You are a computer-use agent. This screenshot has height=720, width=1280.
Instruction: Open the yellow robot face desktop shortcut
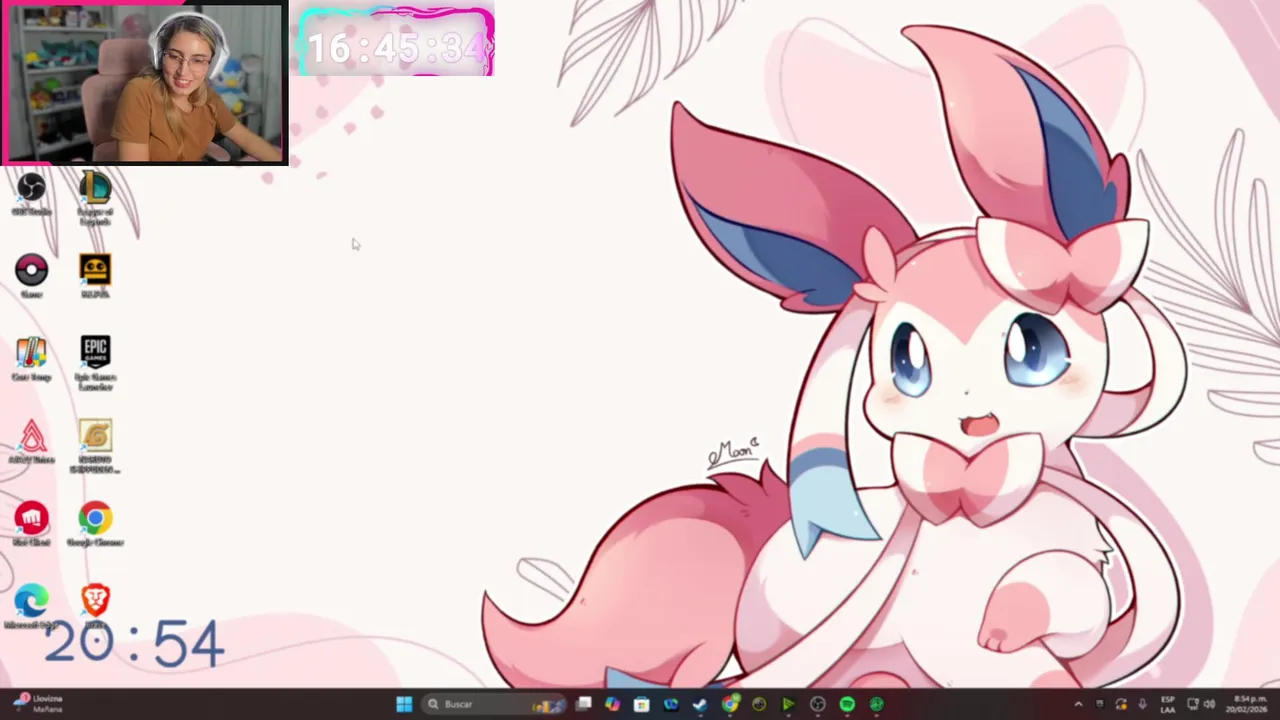pos(95,276)
